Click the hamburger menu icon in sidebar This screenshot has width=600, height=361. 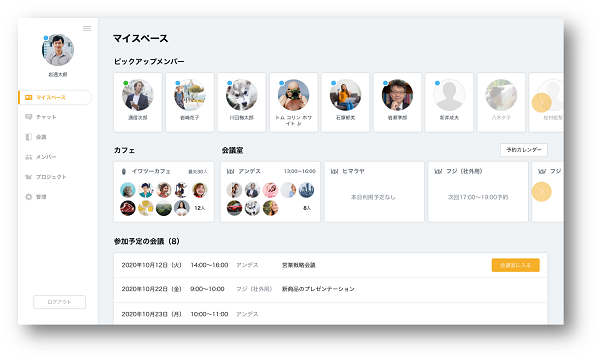[x=87, y=29]
